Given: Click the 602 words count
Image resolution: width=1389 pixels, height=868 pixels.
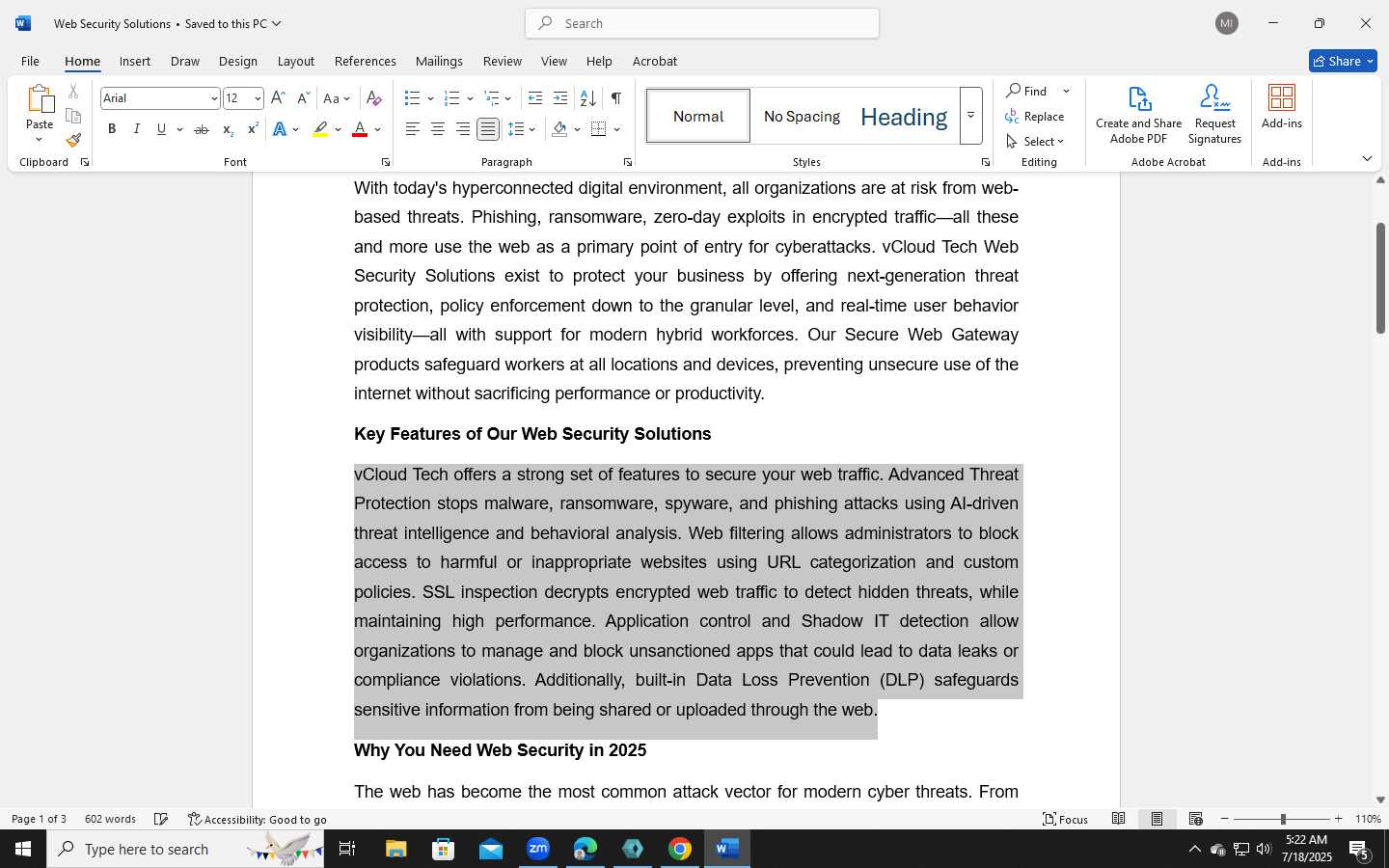Looking at the screenshot, I should [110, 819].
